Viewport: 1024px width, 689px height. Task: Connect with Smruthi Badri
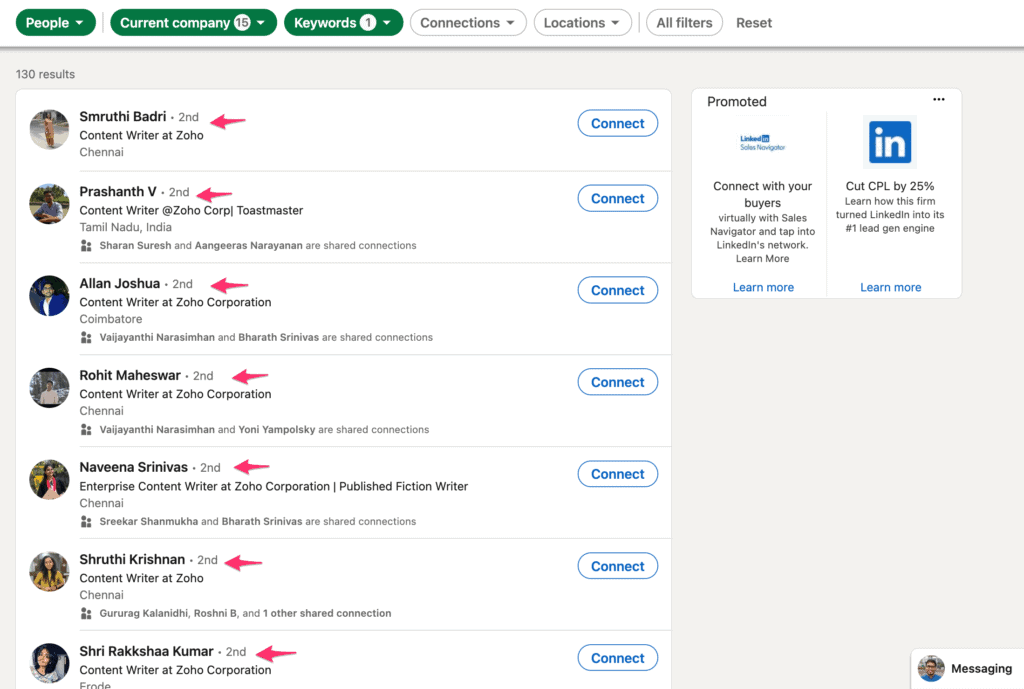point(617,123)
